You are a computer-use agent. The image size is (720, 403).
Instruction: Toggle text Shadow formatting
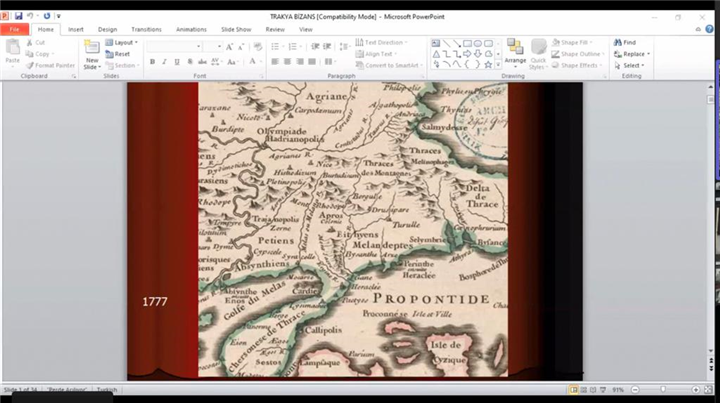[190, 62]
